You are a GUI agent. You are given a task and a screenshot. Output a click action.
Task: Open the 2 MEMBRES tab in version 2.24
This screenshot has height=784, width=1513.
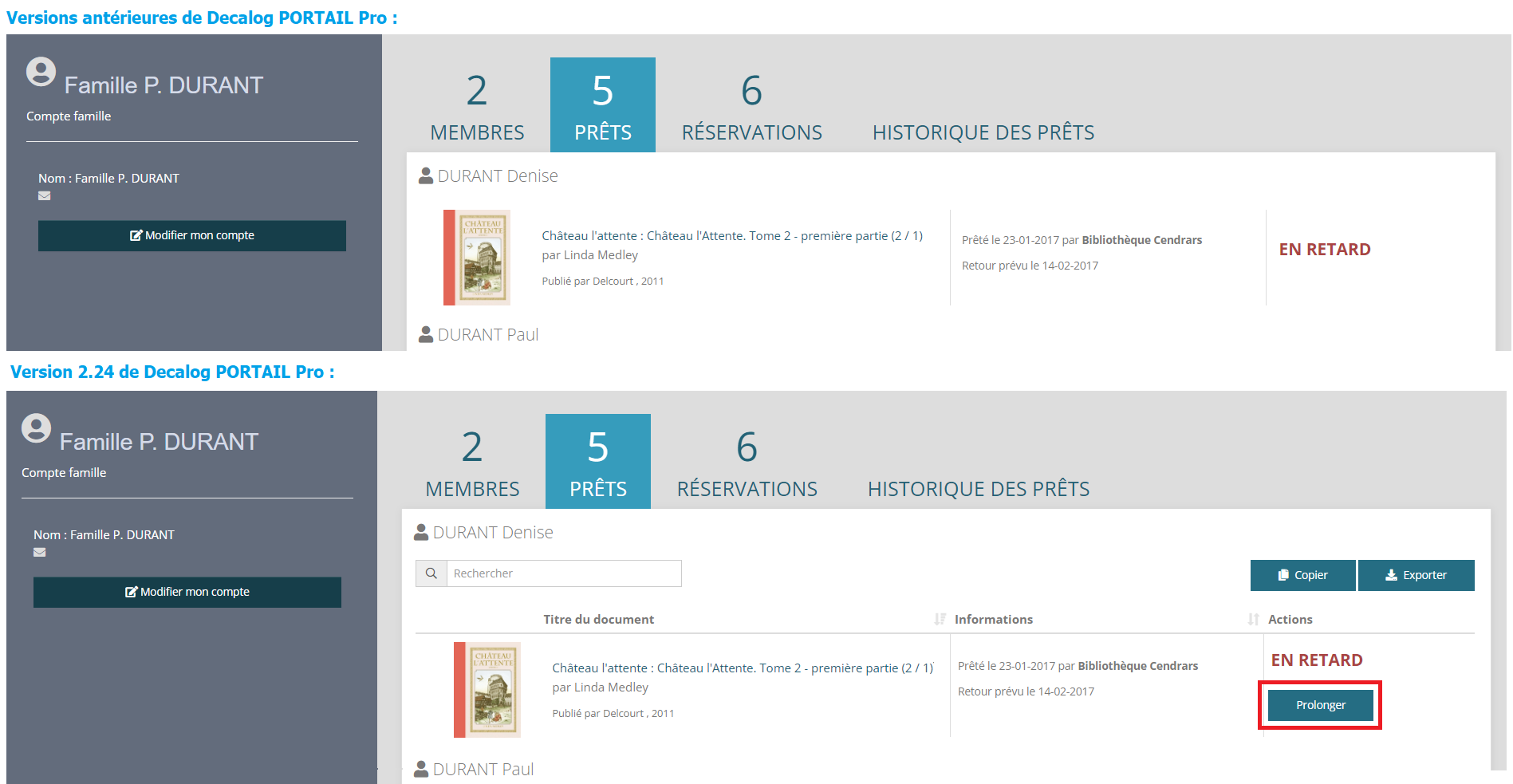[472, 463]
